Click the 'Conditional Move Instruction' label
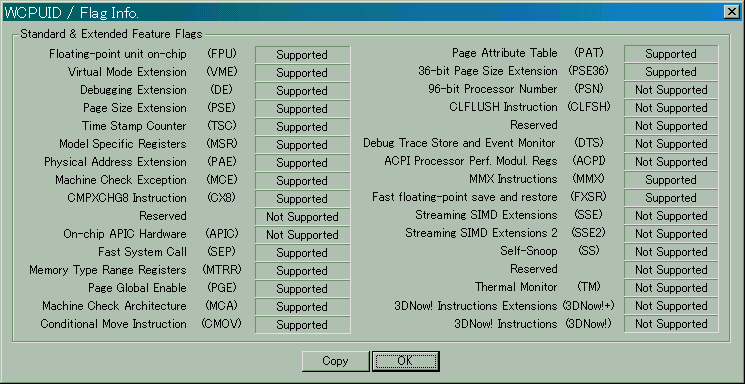The width and height of the screenshot is (745, 384). pos(114,324)
